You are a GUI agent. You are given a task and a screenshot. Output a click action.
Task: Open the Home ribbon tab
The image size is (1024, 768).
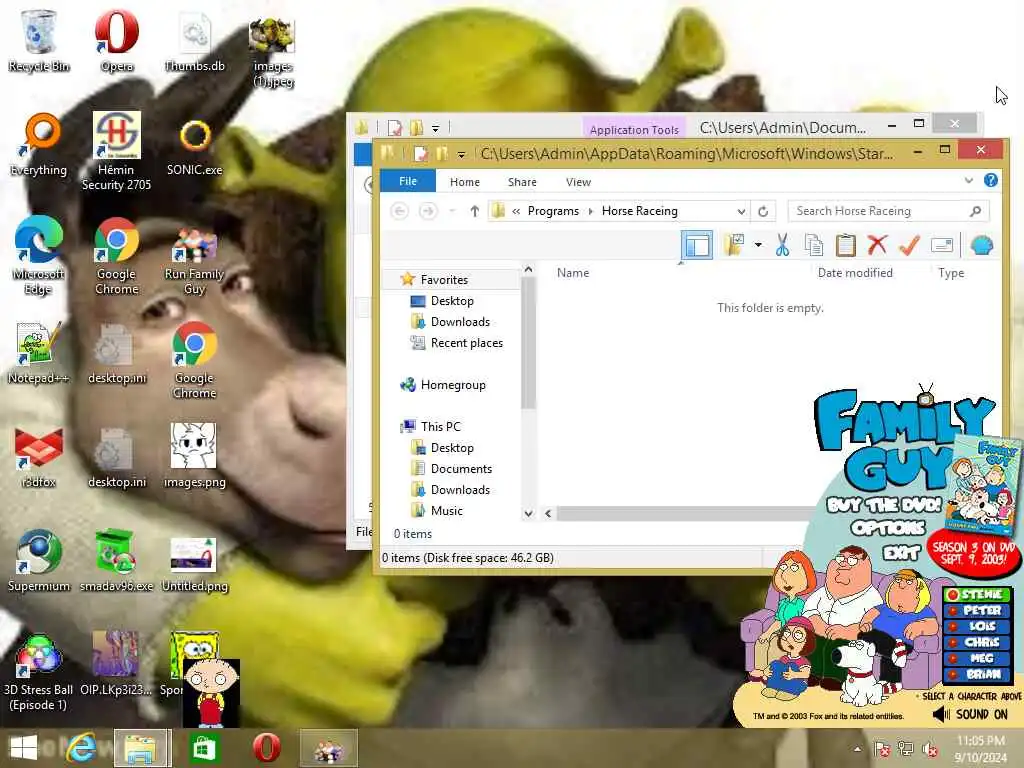[x=464, y=182]
